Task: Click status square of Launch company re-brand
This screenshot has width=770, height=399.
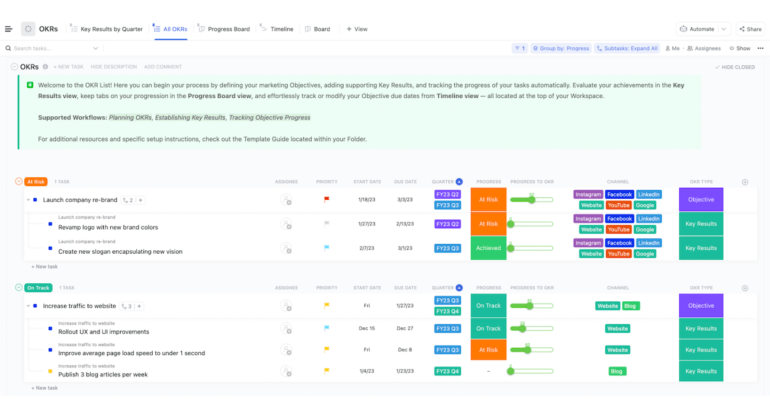Action: click(x=35, y=200)
